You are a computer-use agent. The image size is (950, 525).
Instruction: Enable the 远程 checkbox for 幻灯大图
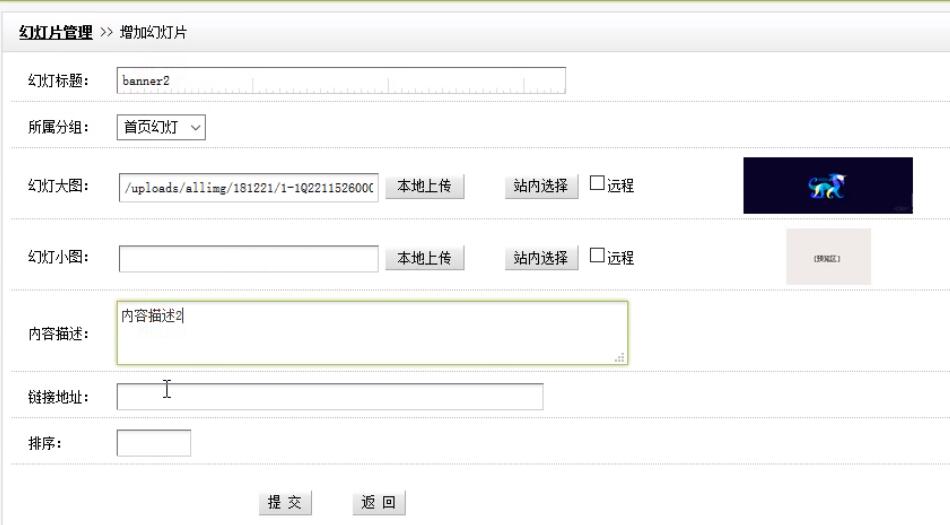tap(597, 185)
